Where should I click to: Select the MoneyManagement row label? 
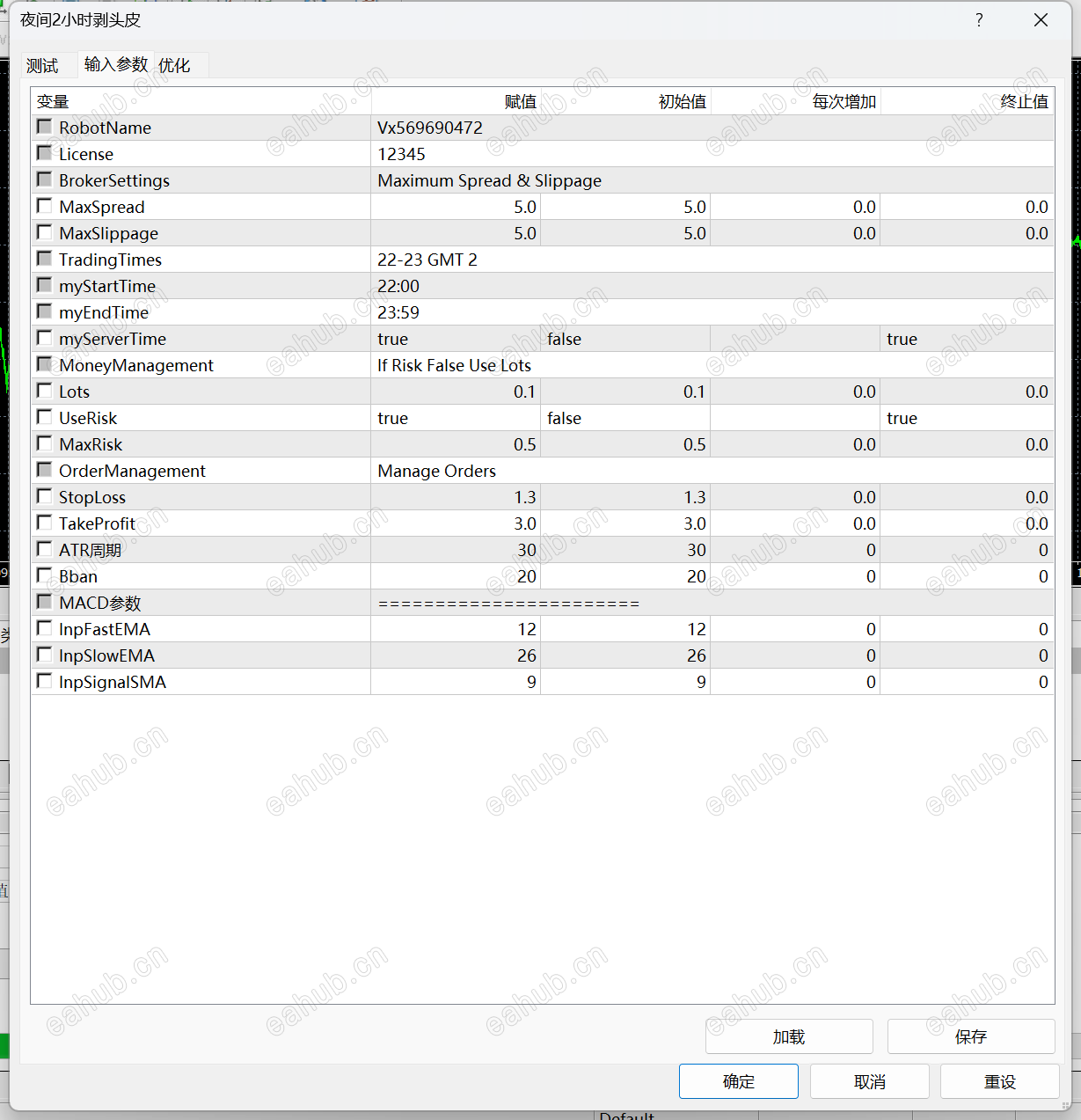point(136,365)
